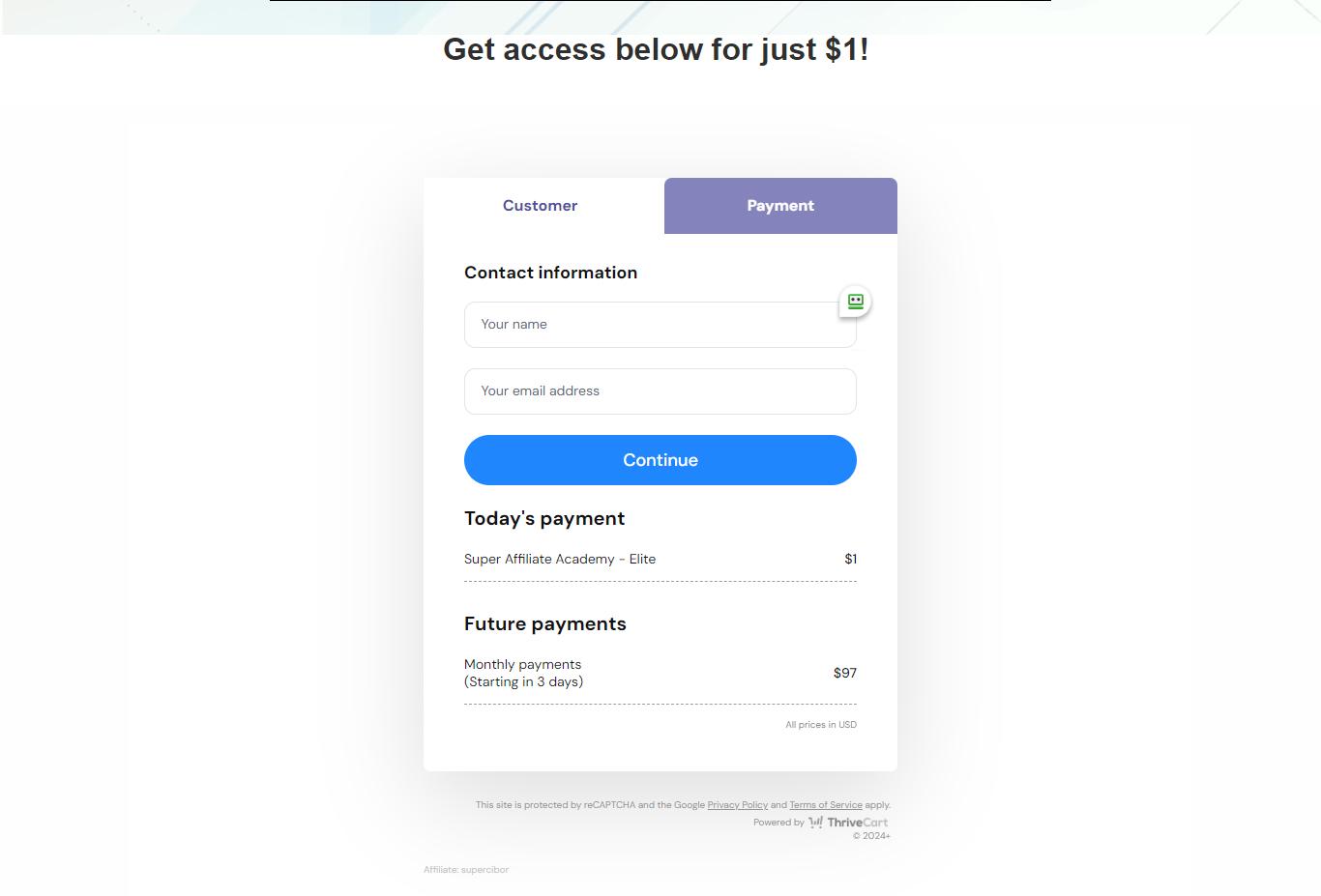Click the green password manager robot icon
Image resolution: width=1321 pixels, height=896 pixels.
[x=855, y=302]
